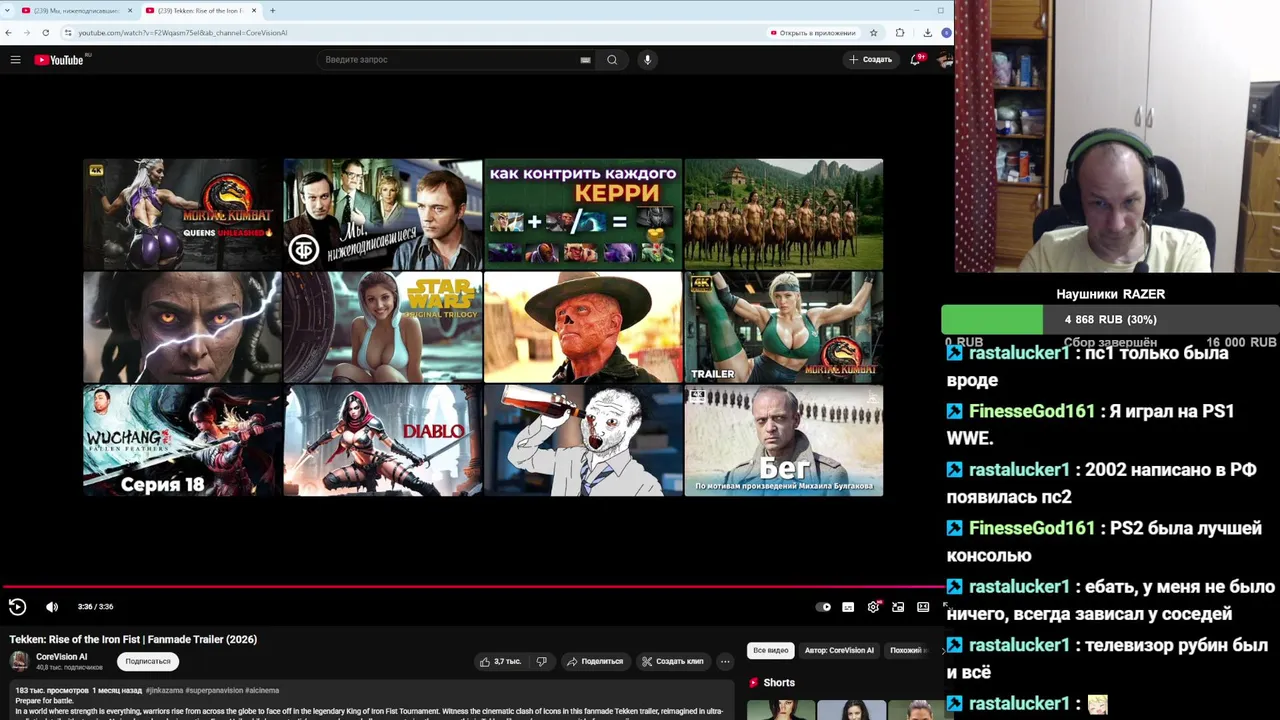
Task: Dislike the video with the thumbs-down
Action: pos(541,661)
